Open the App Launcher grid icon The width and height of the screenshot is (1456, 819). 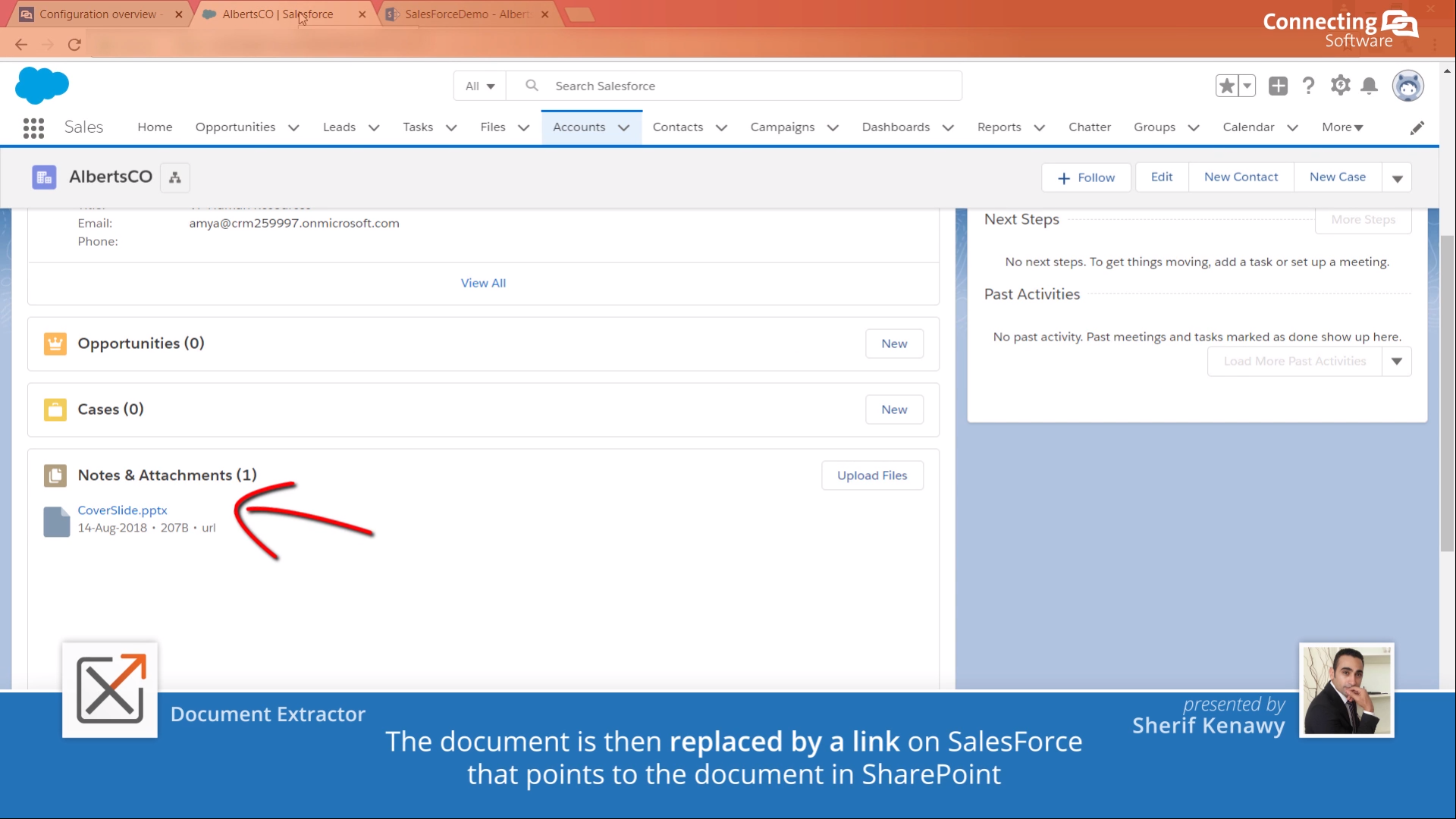pyautogui.click(x=33, y=127)
